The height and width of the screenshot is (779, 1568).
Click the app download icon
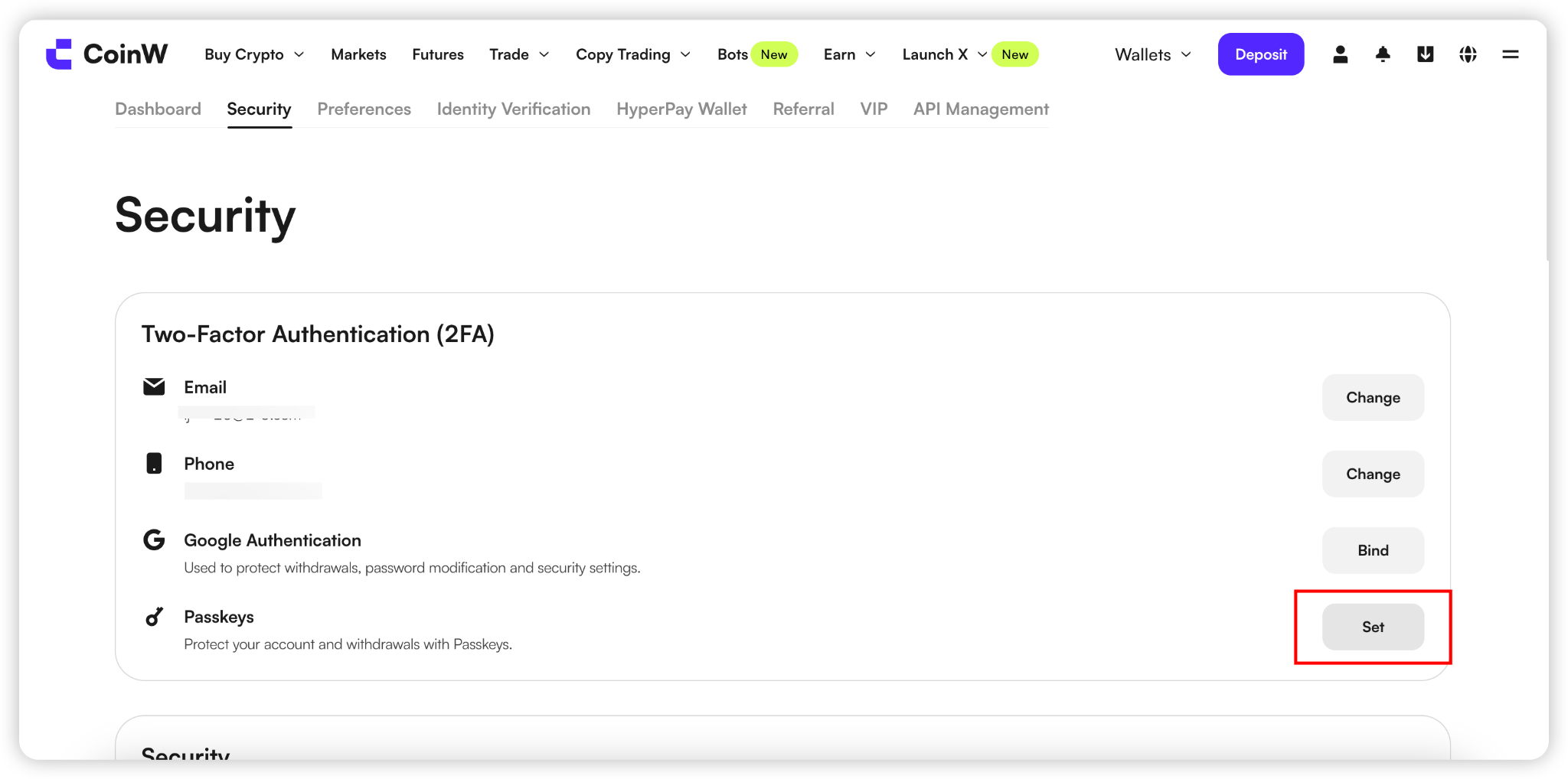click(x=1425, y=54)
